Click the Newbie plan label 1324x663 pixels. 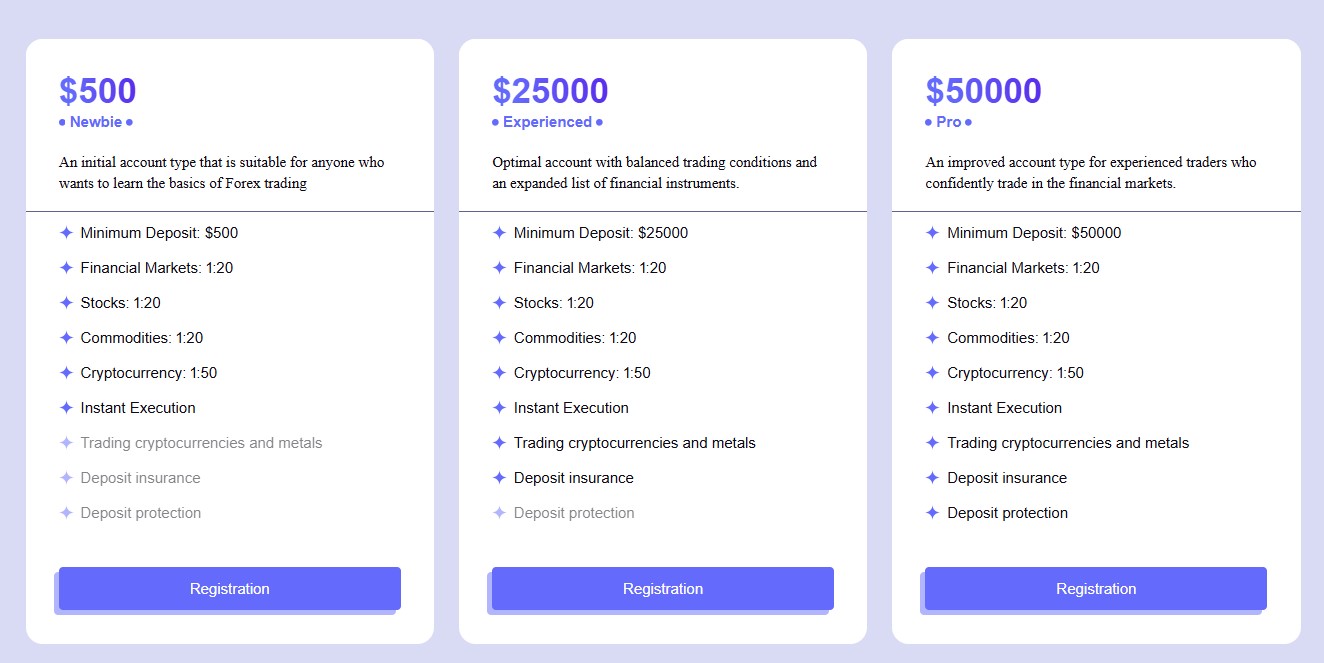coord(96,122)
